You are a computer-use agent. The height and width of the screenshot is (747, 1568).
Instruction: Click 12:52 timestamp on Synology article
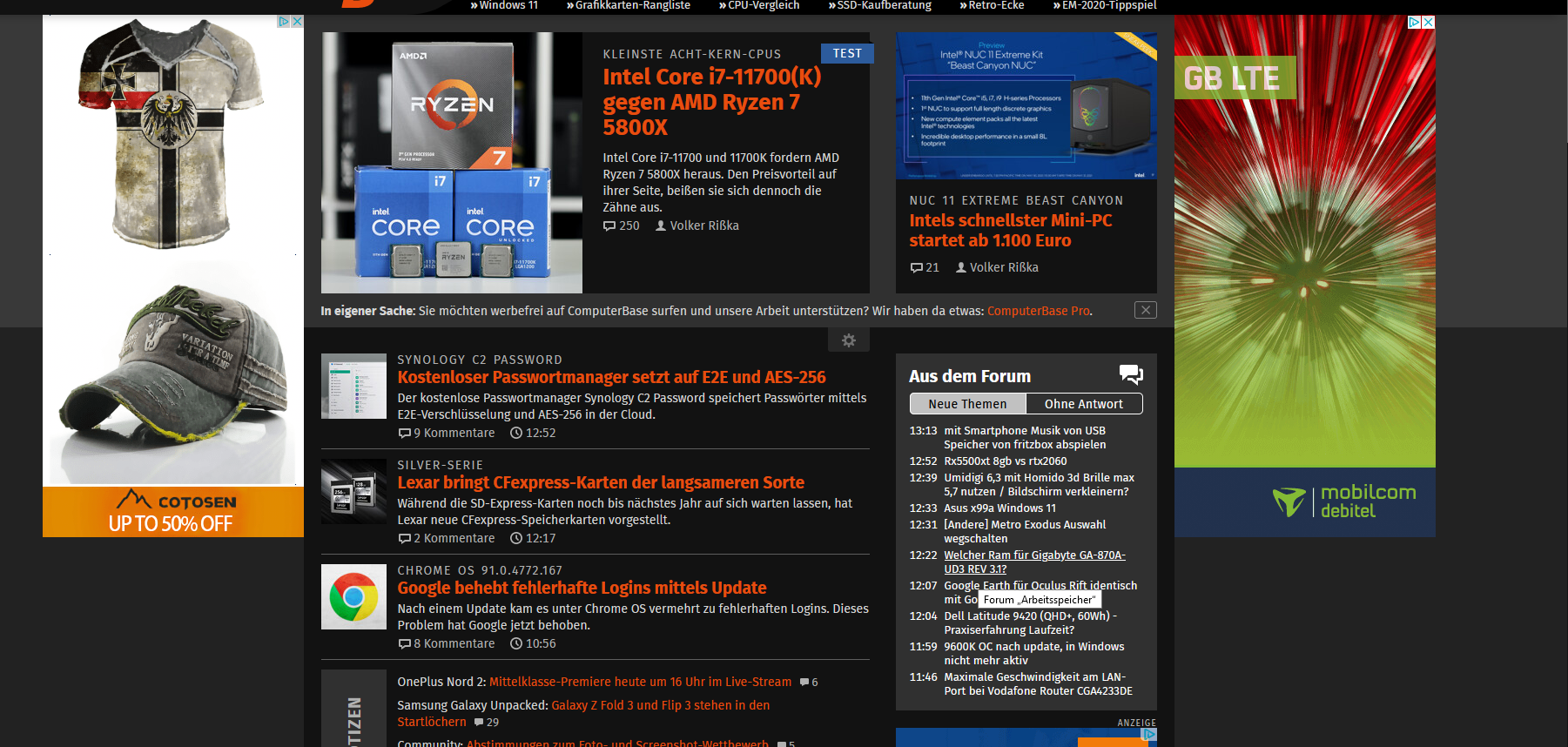point(533,433)
